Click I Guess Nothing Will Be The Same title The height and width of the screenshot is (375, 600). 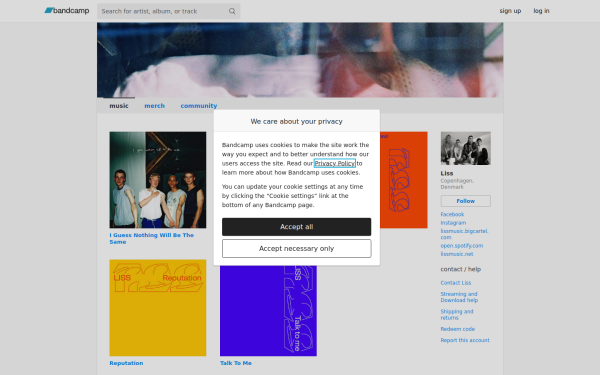[152, 238]
